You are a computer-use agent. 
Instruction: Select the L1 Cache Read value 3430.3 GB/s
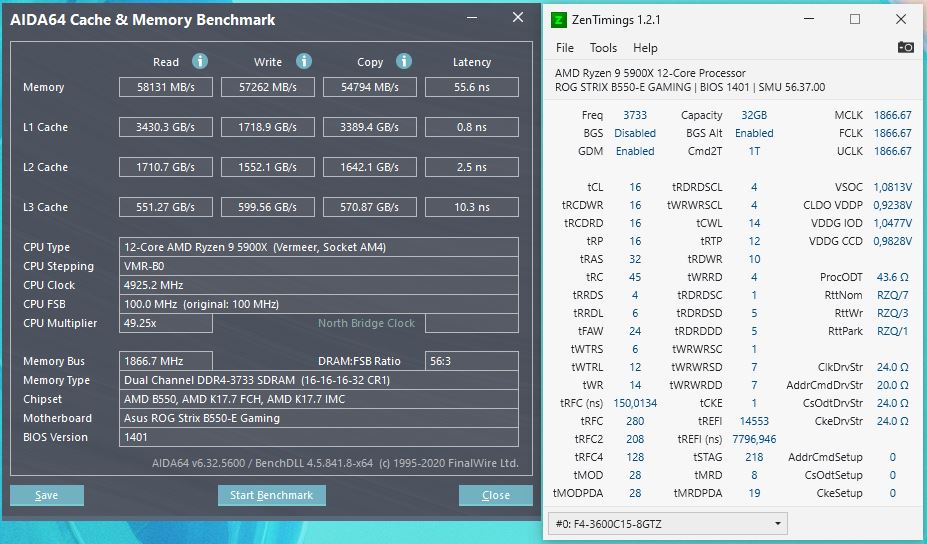pos(166,127)
